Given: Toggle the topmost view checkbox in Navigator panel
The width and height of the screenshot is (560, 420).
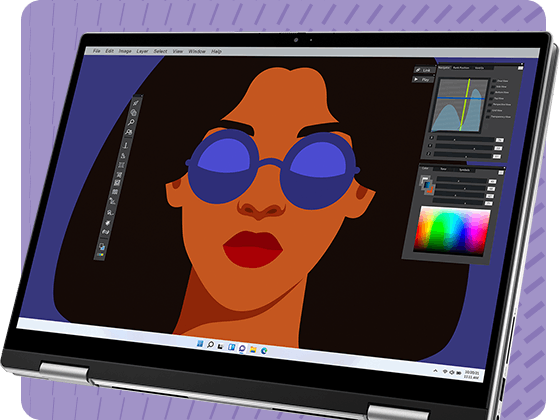Looking at the screenshot, I should [495, 81].
